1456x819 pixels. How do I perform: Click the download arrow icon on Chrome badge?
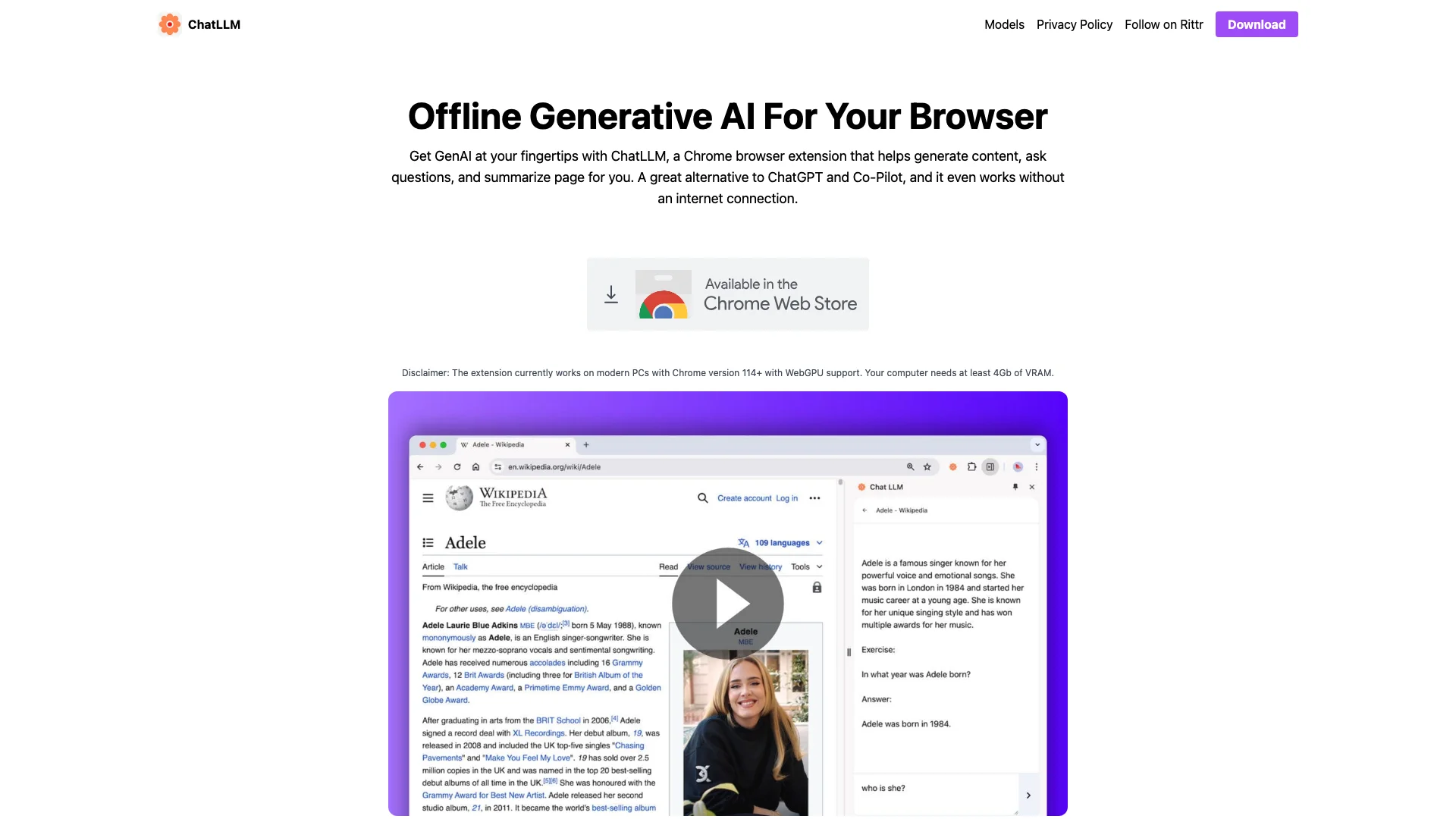611,294
